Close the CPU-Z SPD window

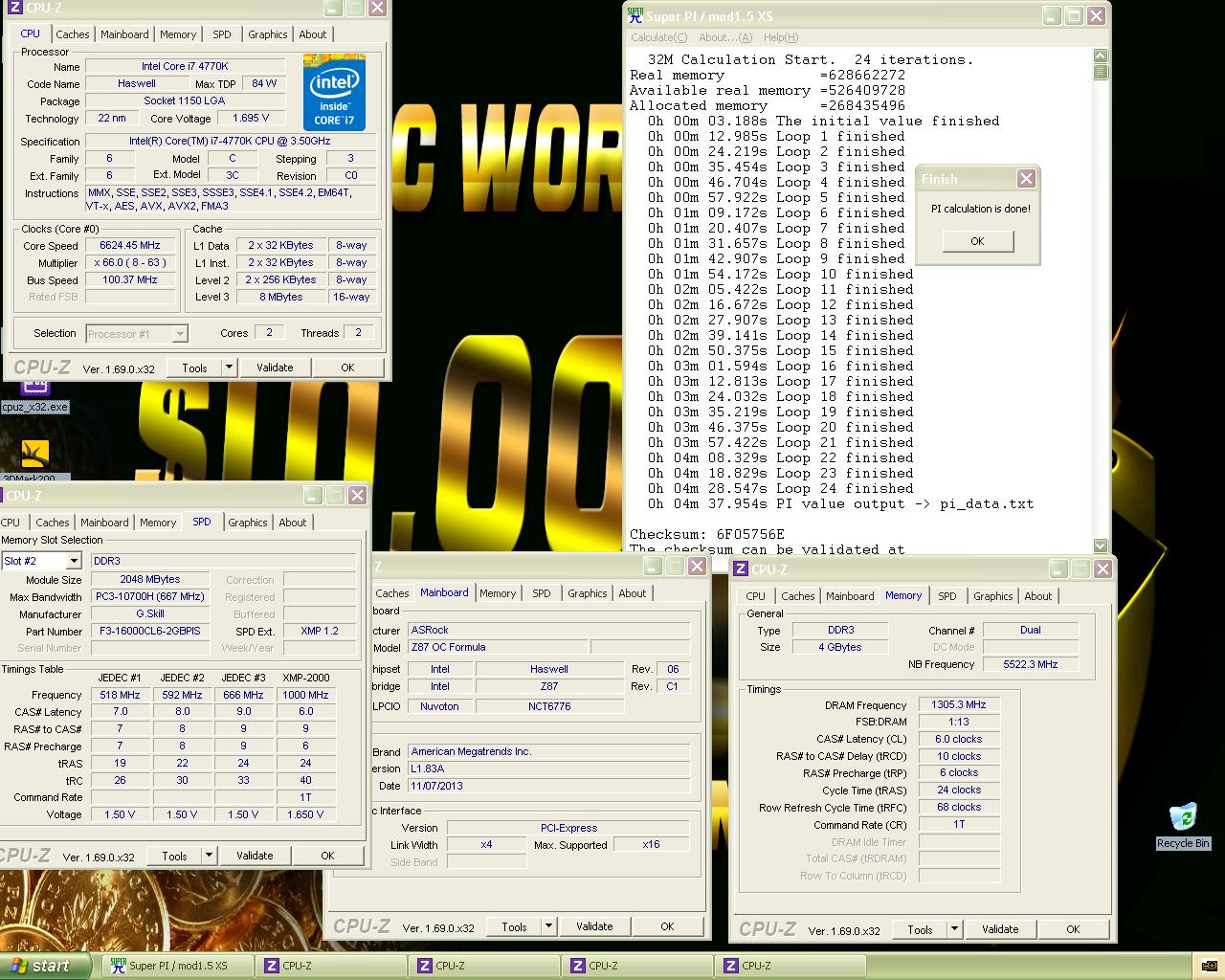(x=356, y=495)
